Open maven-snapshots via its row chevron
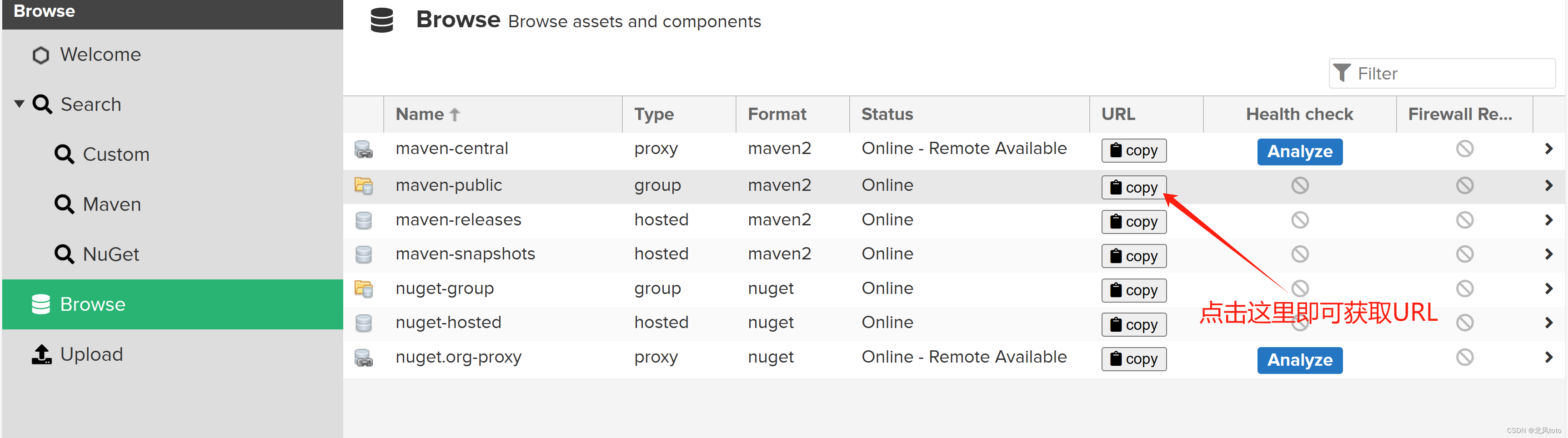1568x438 pixels. click(1548, 254)
